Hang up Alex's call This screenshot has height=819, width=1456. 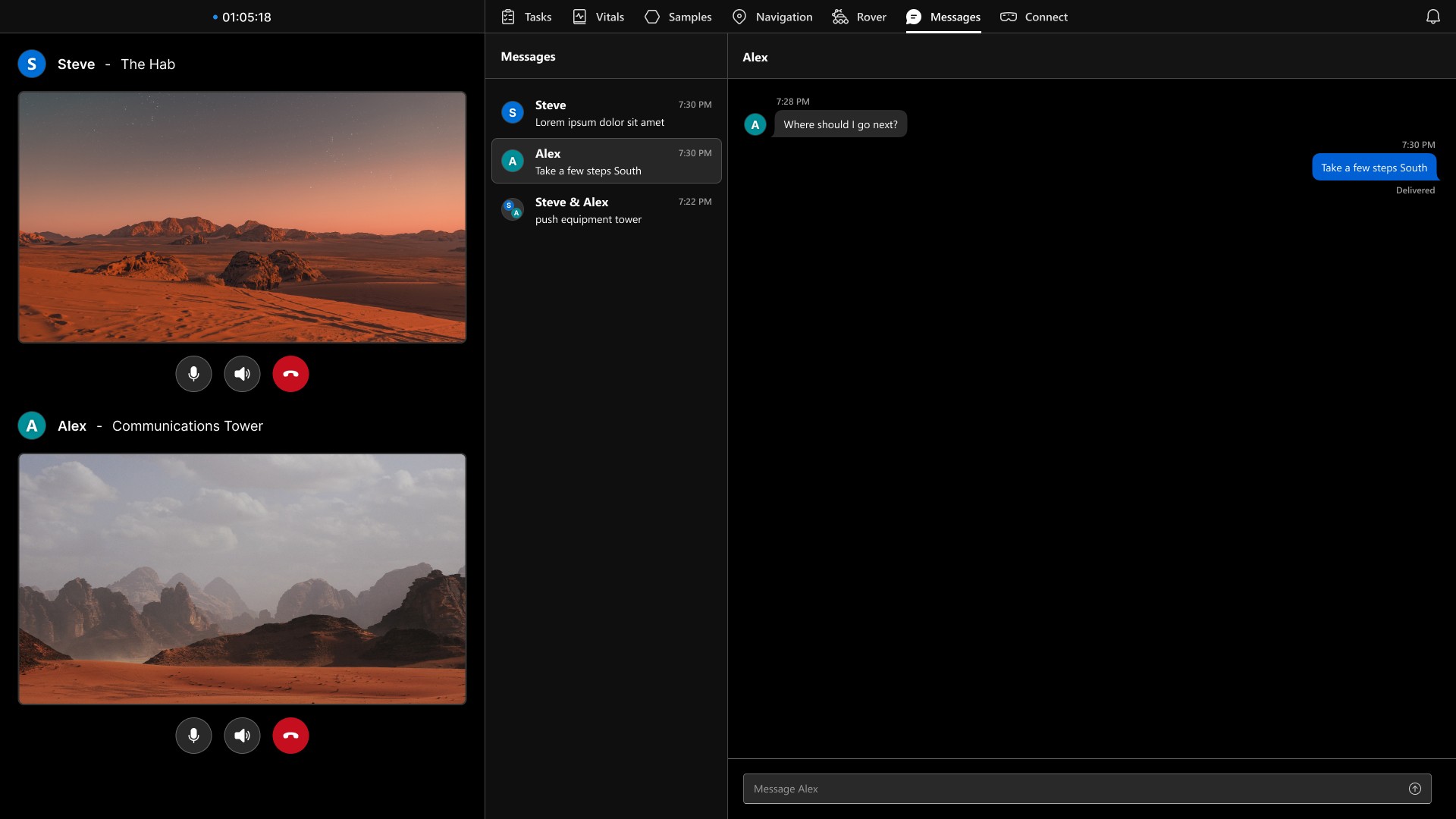pos(290,736)
